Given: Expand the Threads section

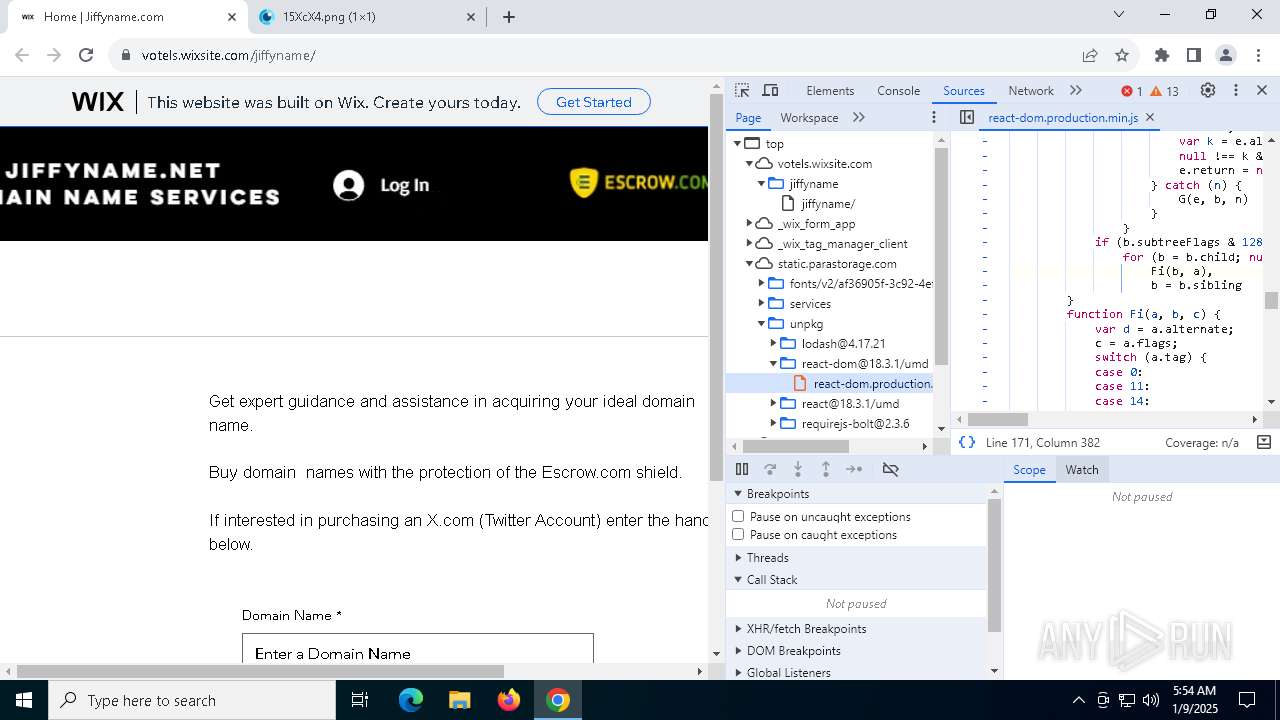Looking at the screenshot, I should coord(739,558).
